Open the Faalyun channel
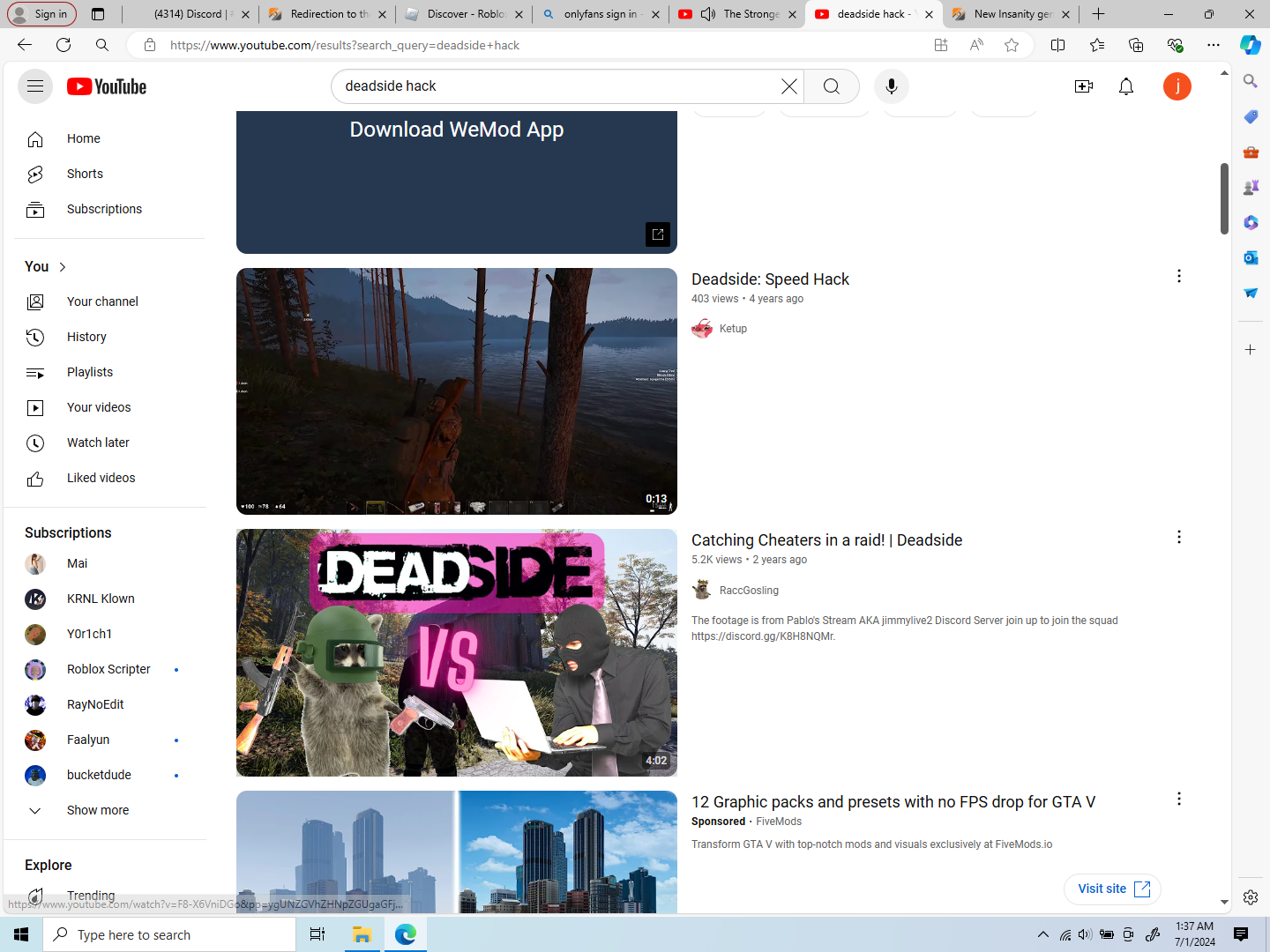This screenshot has width=1270, height=952. pyautogui.click(x=109, y=740)
